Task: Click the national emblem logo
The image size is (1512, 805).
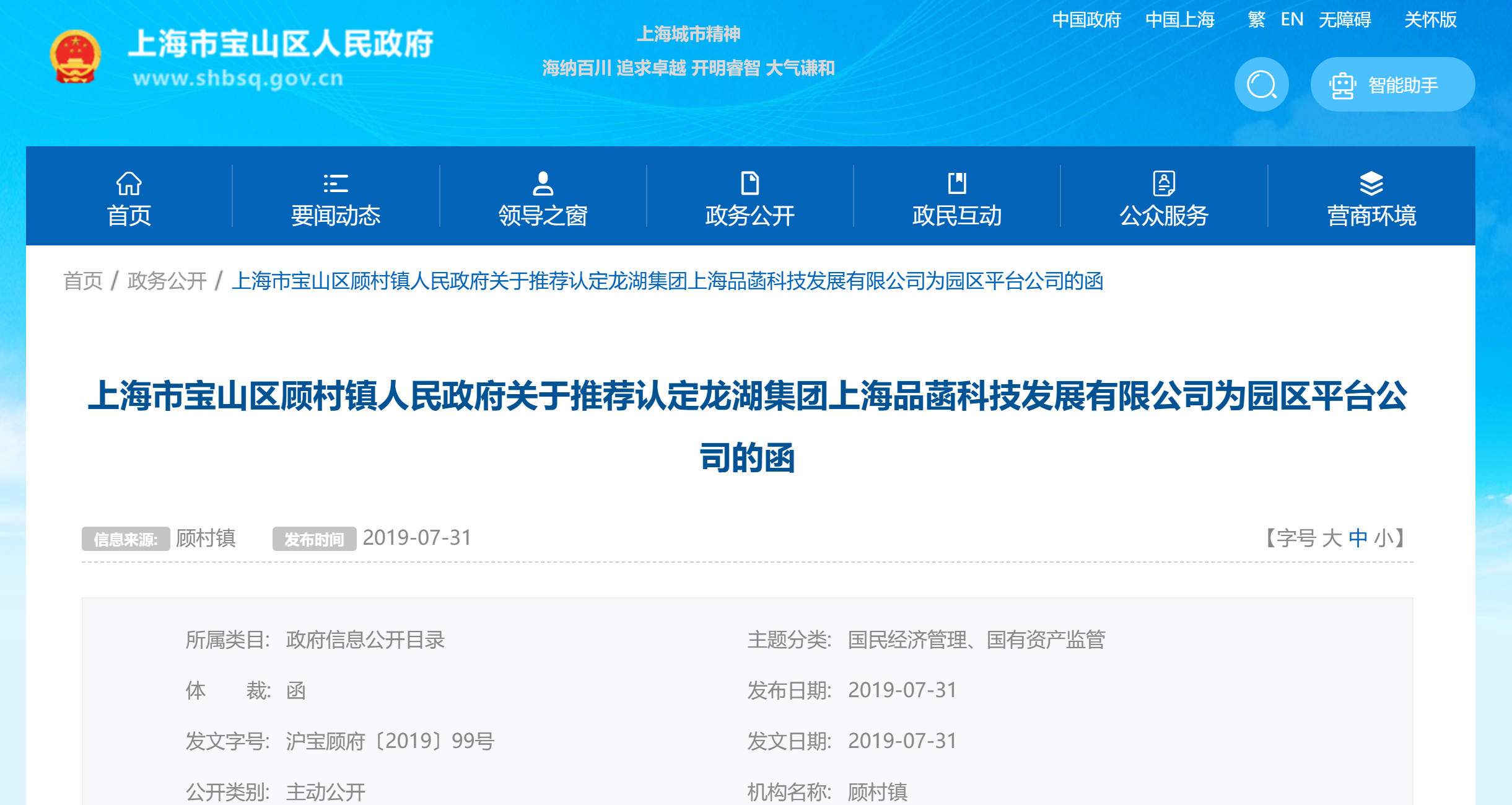Action: [x=75, y=57]
